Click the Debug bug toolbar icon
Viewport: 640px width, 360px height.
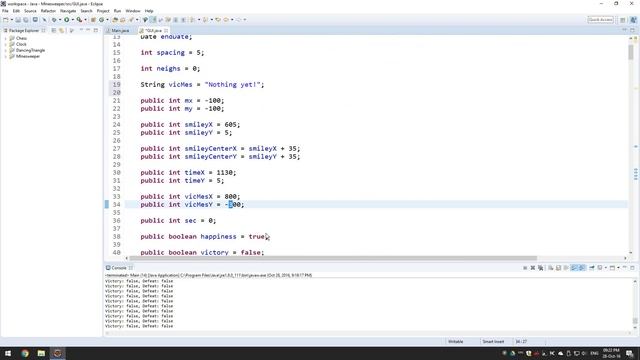click(x=54, y=20)
